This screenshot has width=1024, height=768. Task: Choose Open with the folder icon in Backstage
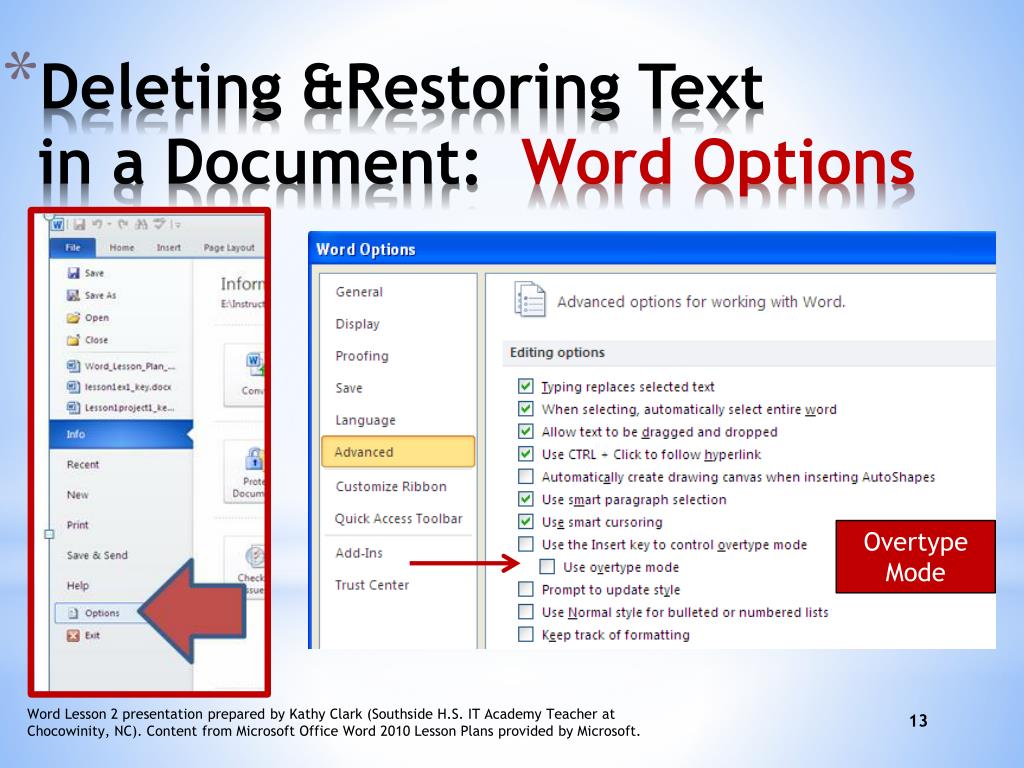point(88,317)
